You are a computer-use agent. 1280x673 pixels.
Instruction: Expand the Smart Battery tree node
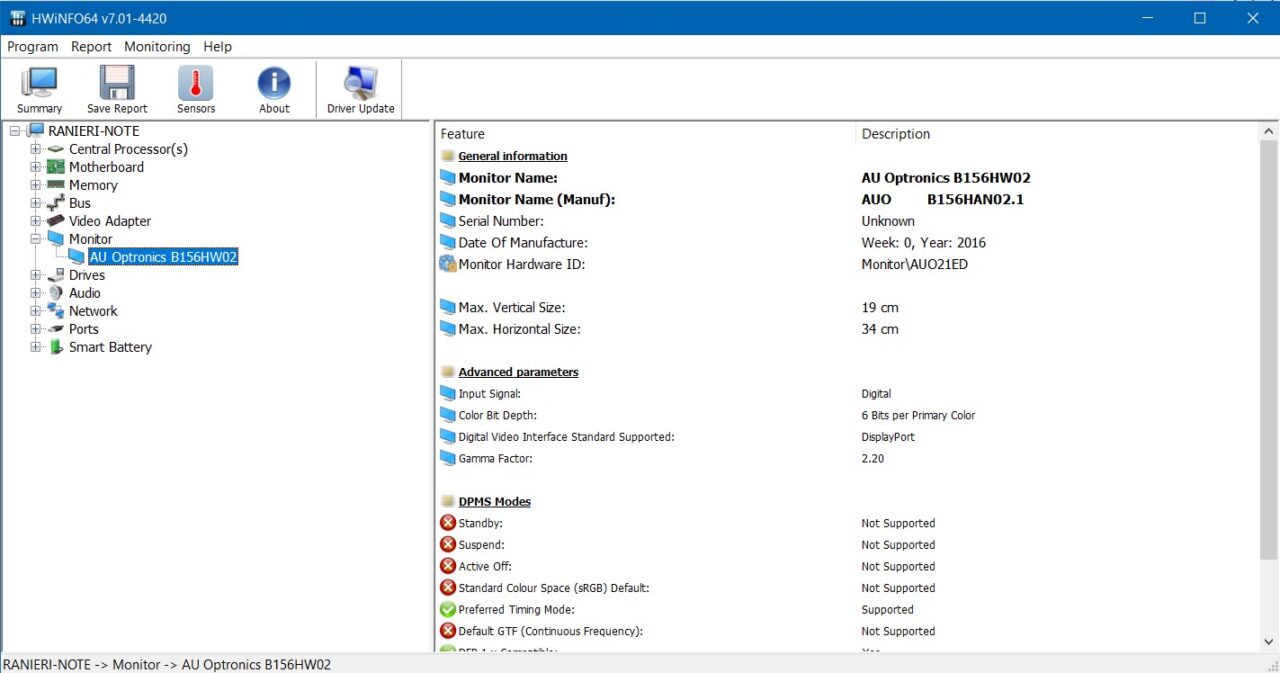click(36, 347)
